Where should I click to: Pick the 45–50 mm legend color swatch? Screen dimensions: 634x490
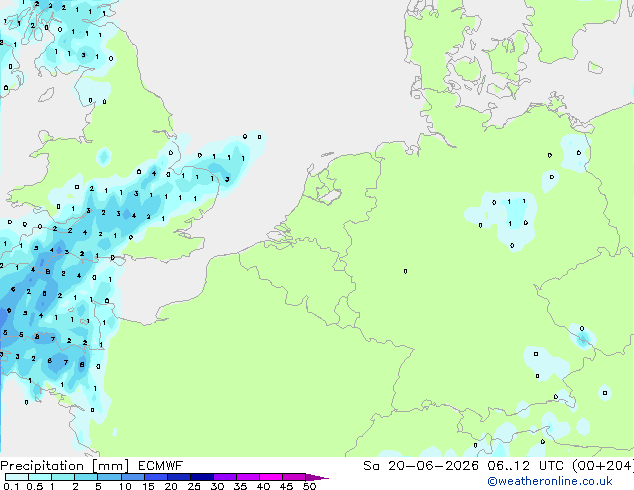(294, 477)
